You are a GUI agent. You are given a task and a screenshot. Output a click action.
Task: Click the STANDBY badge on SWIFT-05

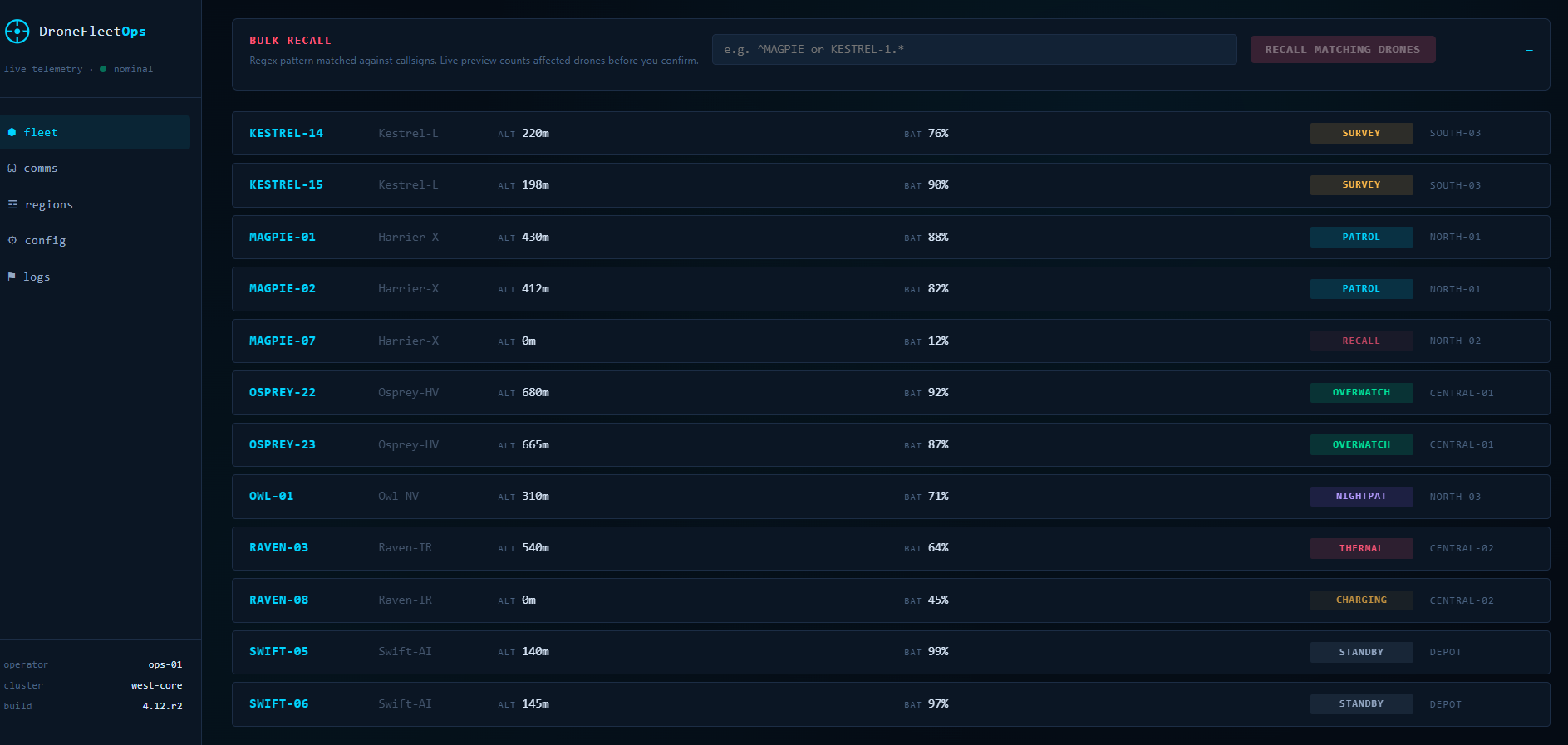[x=1361, y=652]
